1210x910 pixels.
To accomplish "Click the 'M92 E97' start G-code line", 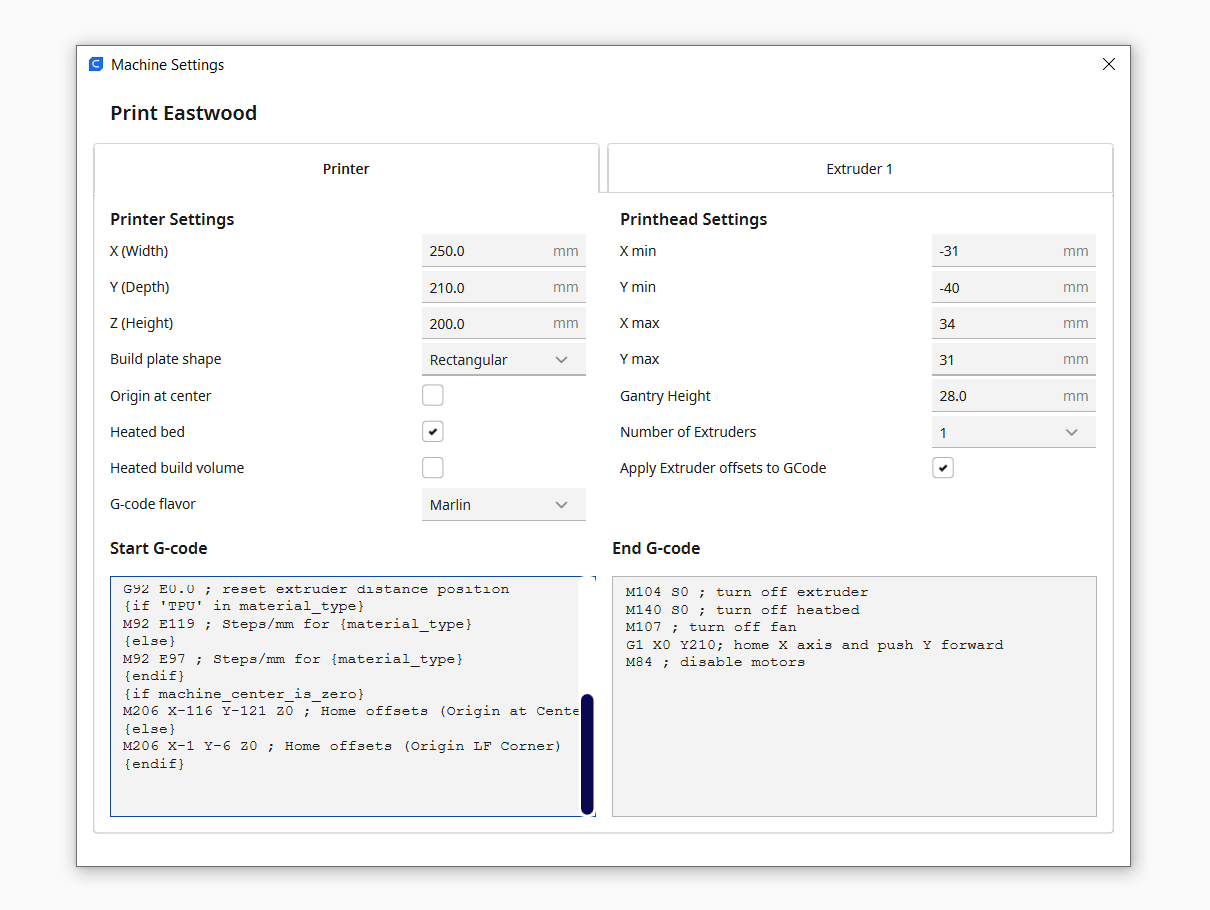I will click(x=293, y=659).
